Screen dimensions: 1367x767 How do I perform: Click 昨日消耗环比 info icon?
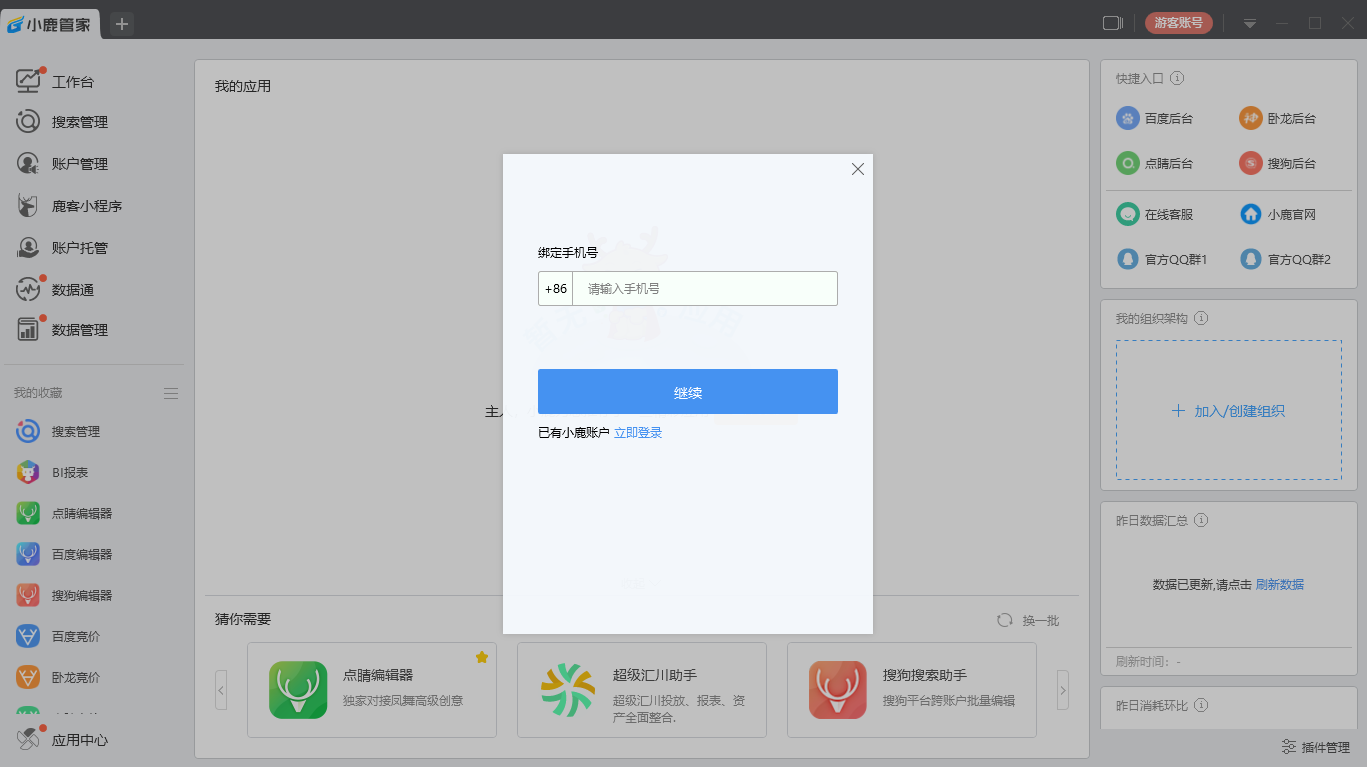click(x=1201, y=705)
